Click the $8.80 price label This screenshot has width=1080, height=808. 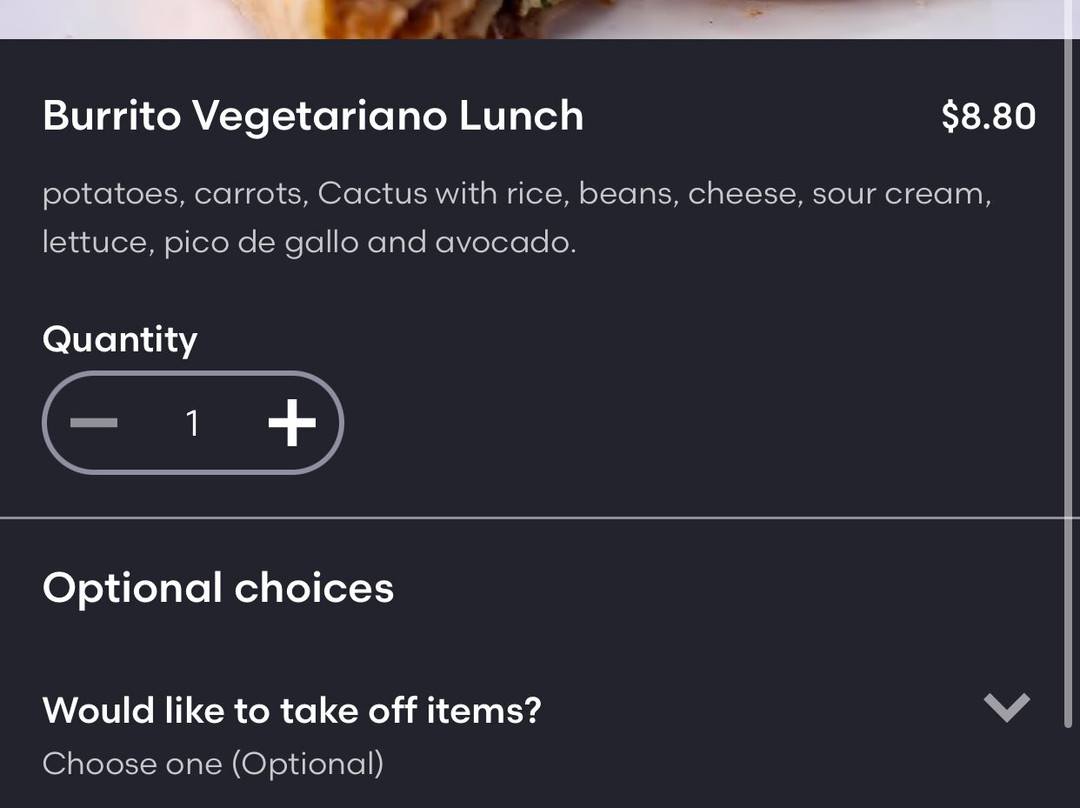(989, 115)
